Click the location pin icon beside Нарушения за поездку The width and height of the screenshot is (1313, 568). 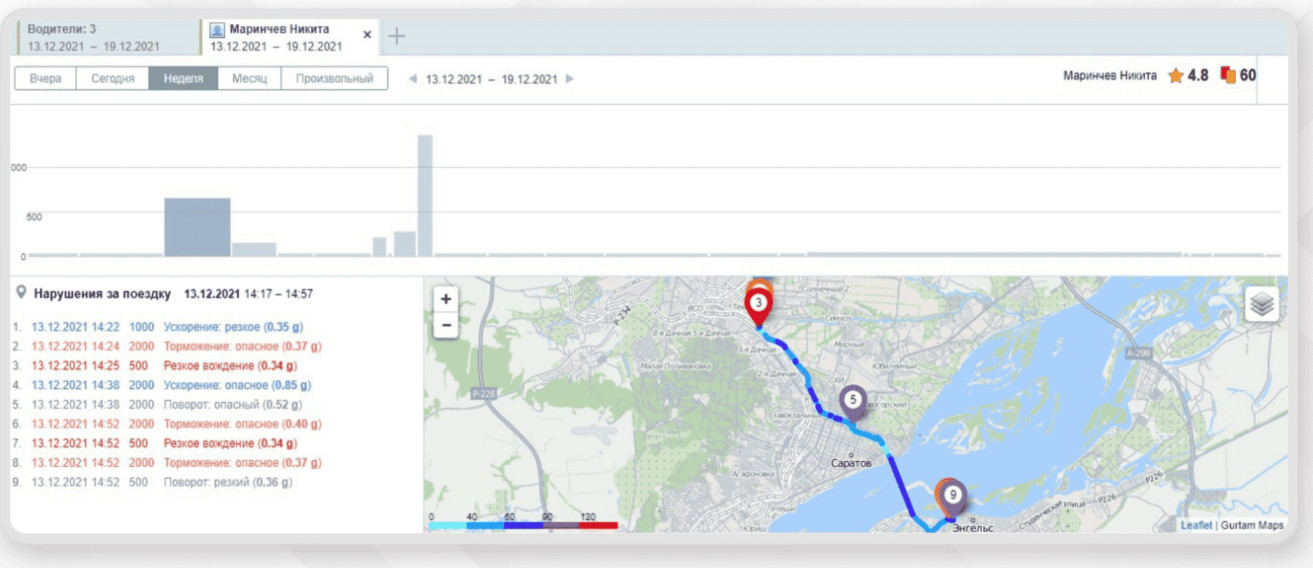[21, 294]
